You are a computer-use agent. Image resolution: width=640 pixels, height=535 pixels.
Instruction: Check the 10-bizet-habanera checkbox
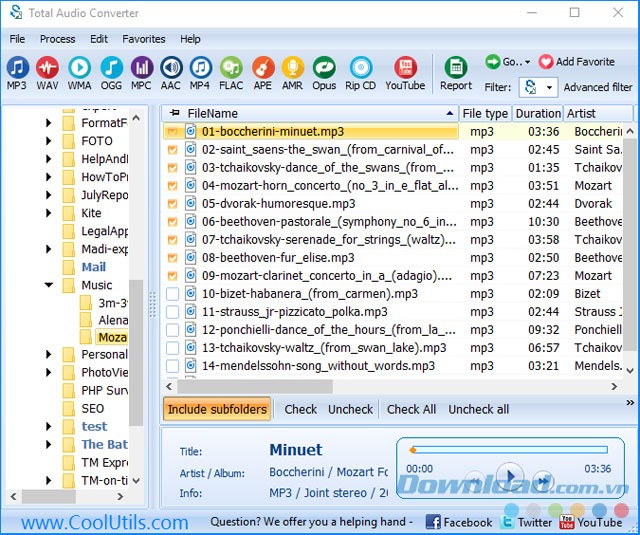click(x=173, y=294)
